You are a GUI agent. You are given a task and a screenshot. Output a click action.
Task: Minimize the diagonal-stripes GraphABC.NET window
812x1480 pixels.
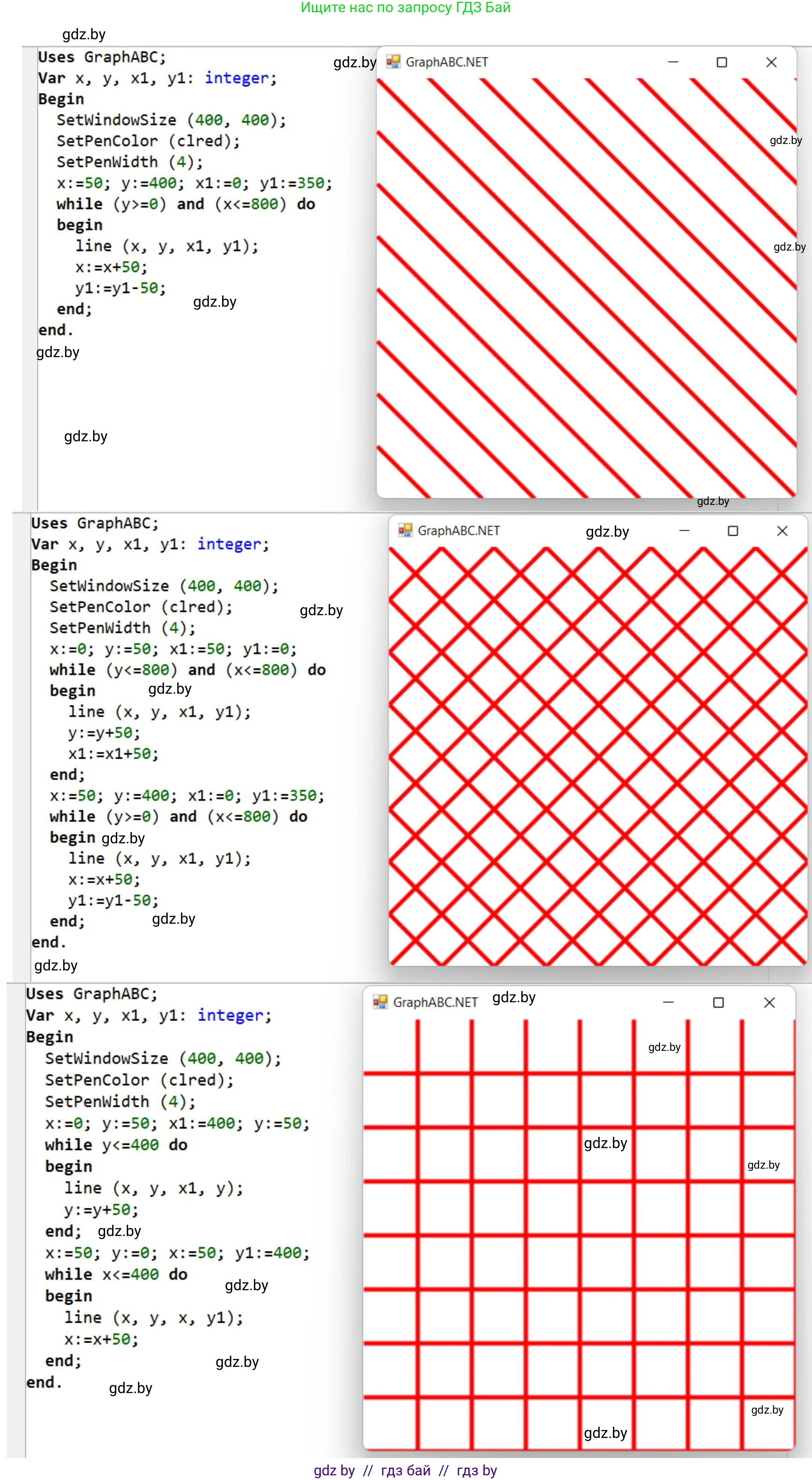click(673, 62)
